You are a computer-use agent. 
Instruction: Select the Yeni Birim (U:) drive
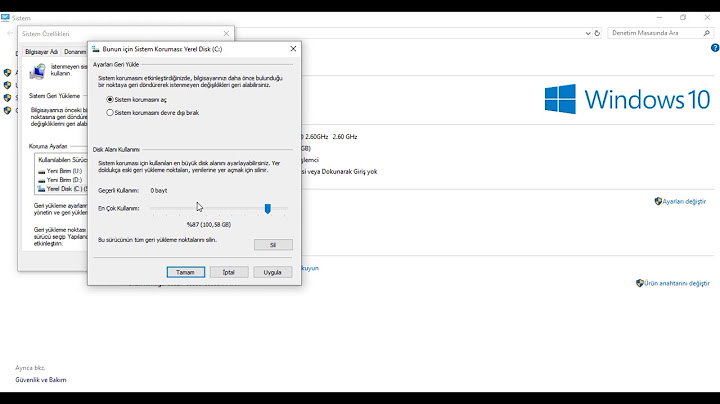[x=60, y=171]
